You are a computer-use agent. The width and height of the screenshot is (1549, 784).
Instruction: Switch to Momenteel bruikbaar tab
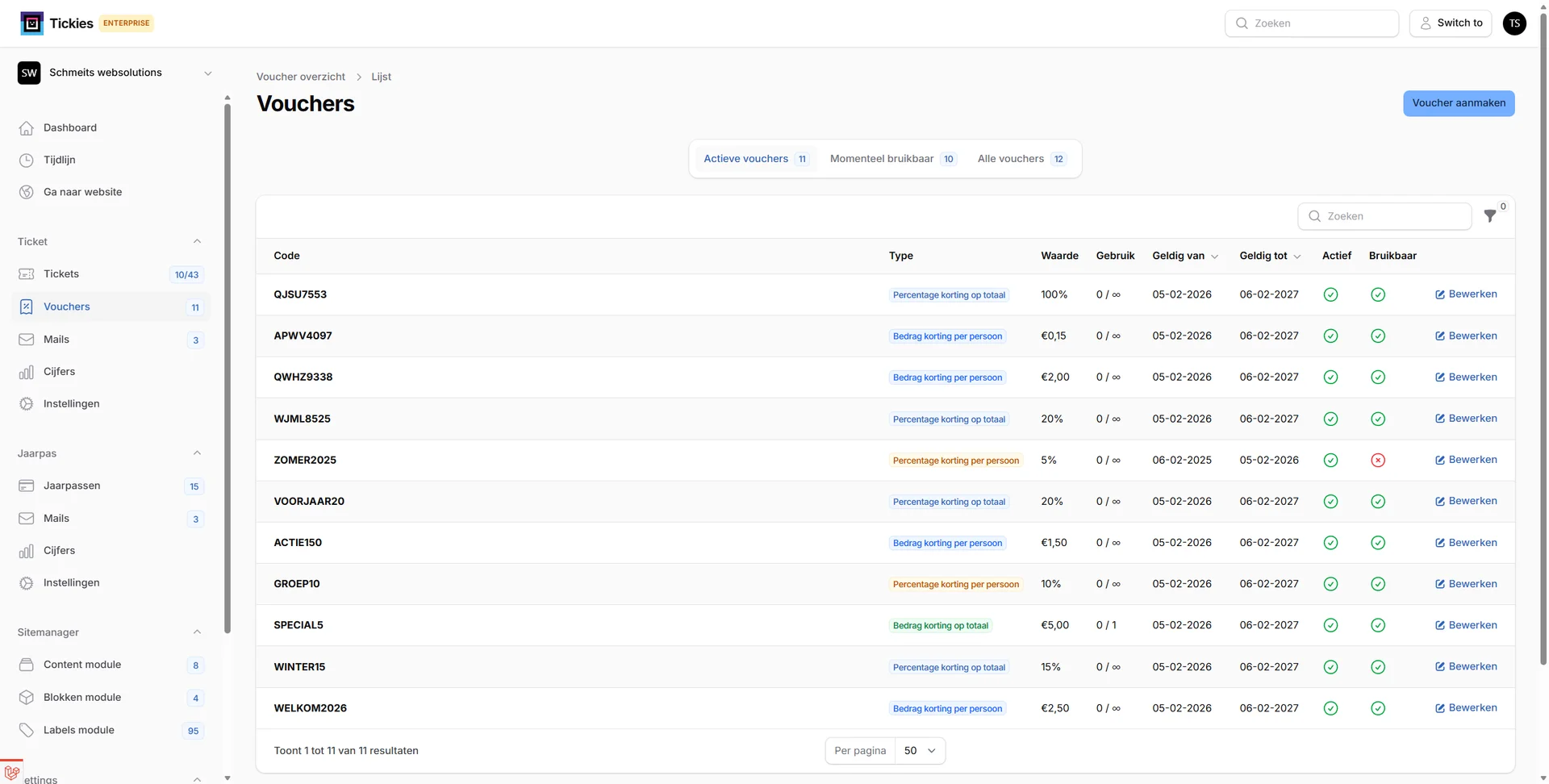click(x=891, y=159)
